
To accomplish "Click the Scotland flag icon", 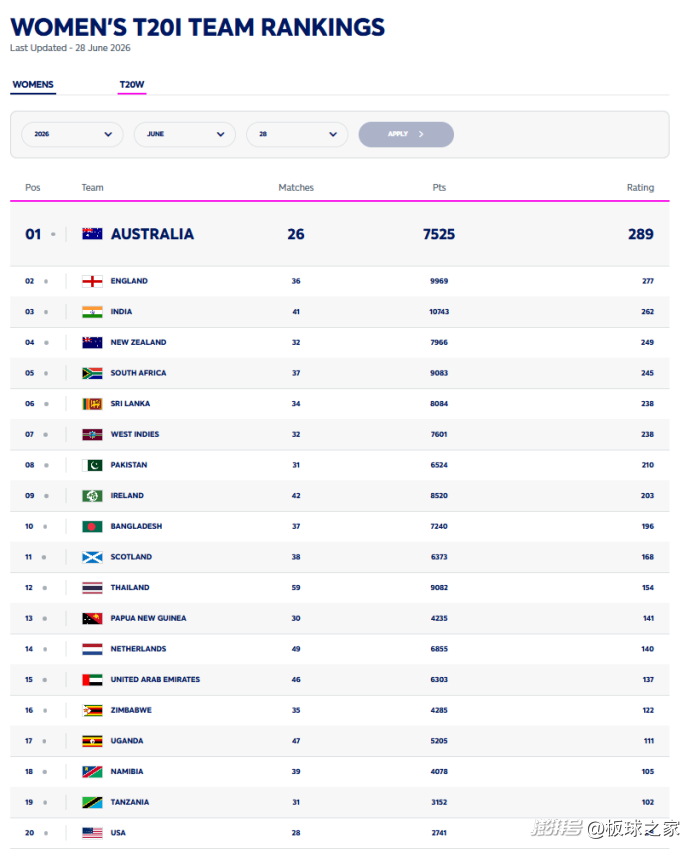I will [92, 557].
